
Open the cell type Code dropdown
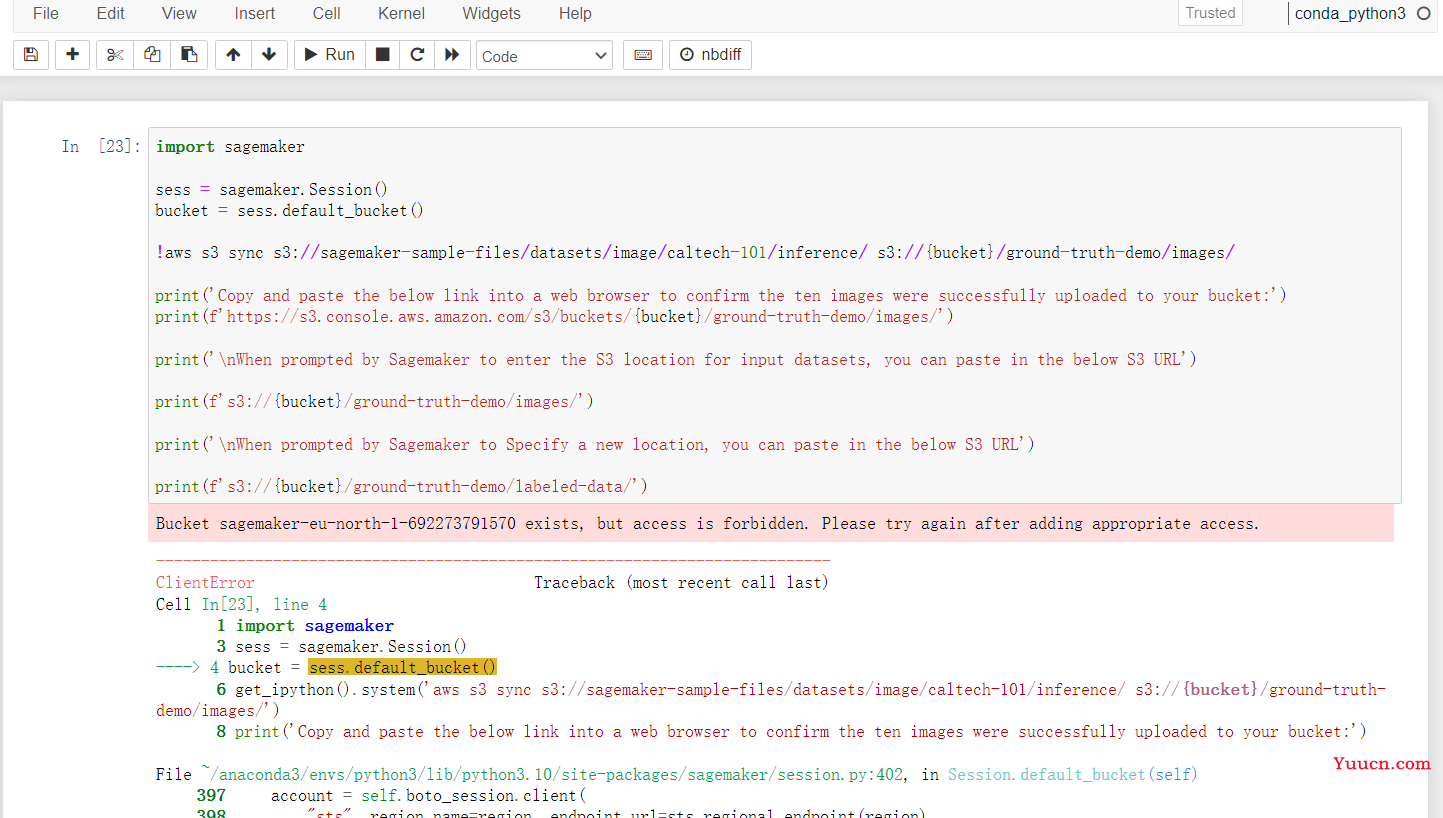545,56
